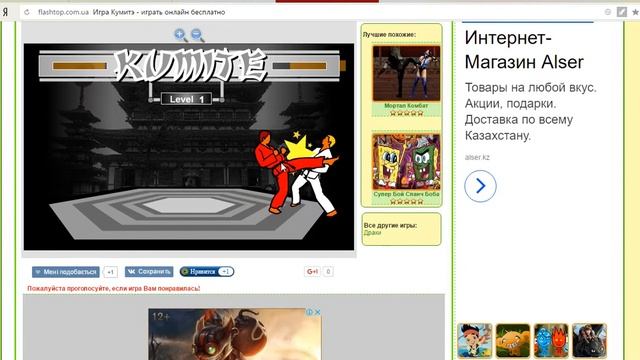
Task: Click the left player's health bar
Action: click(x=80, y=66)
